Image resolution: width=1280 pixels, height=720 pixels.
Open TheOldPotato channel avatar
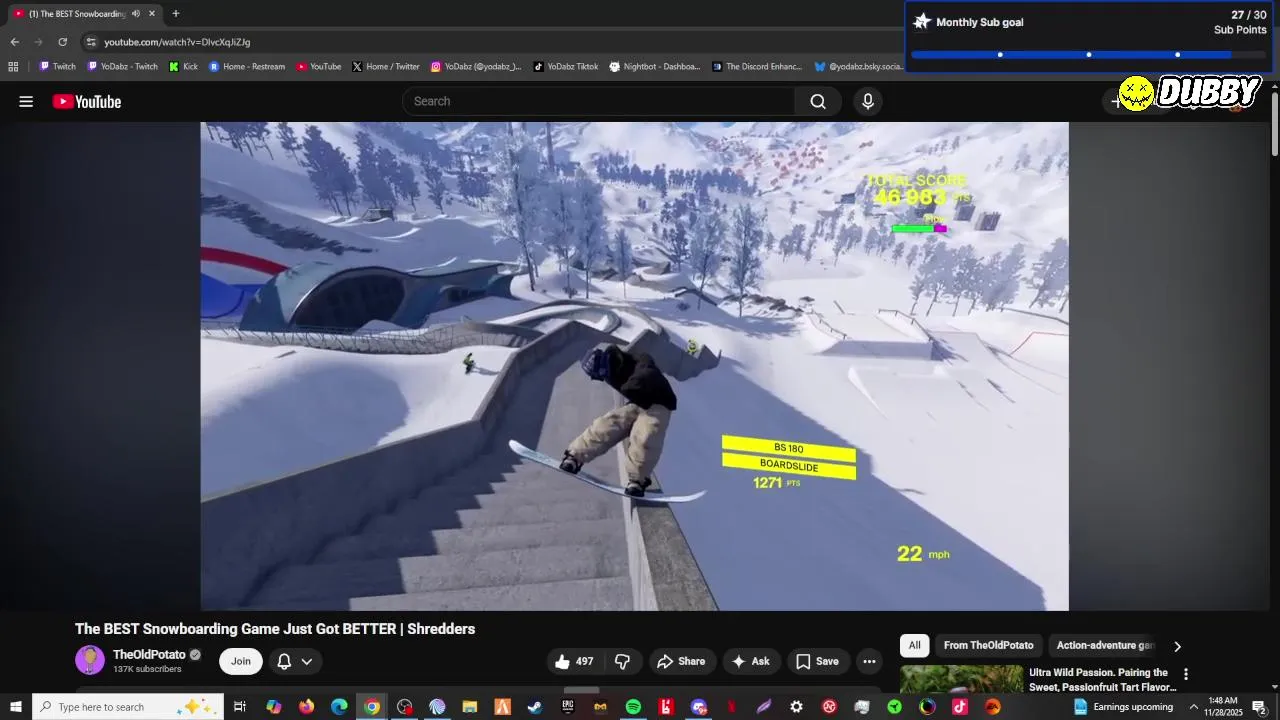click(90, 660)
